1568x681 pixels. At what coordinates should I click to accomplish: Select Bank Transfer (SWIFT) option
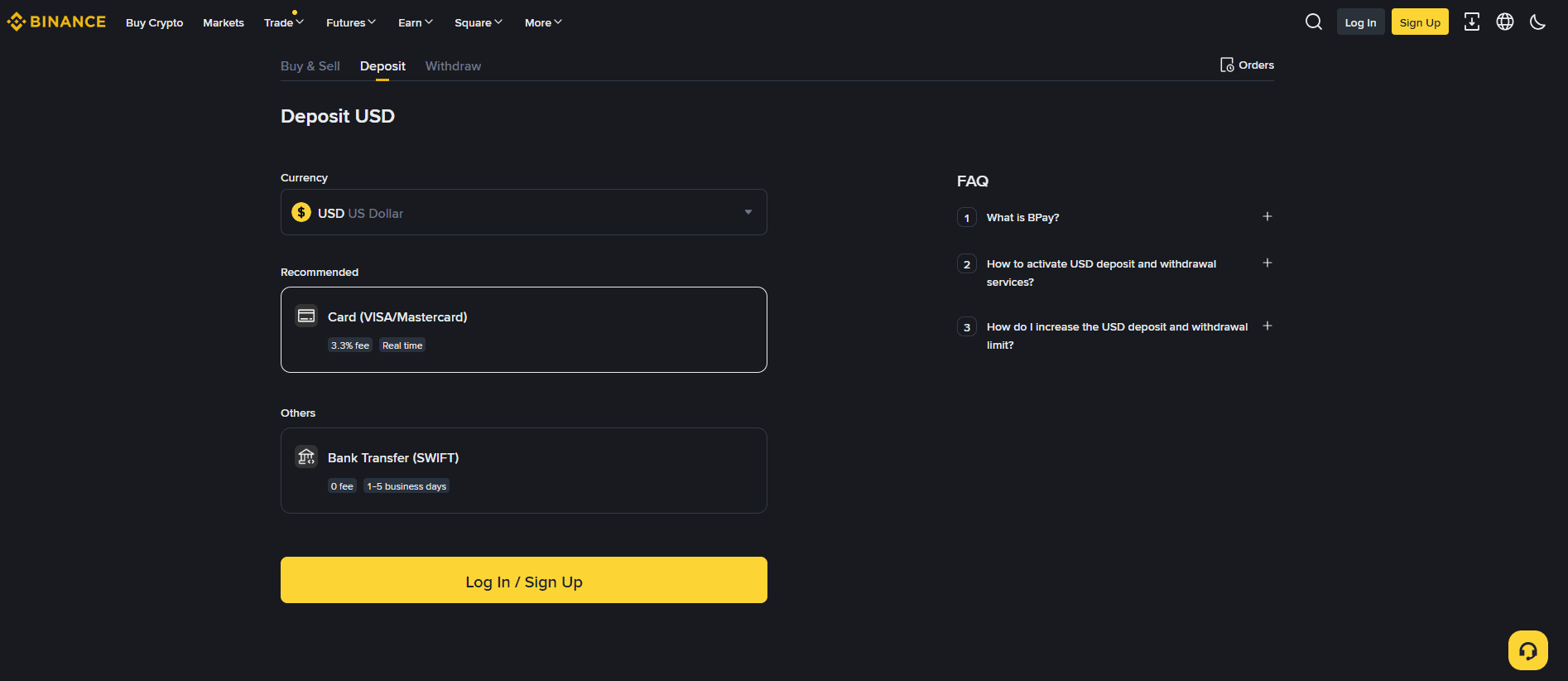524,471
